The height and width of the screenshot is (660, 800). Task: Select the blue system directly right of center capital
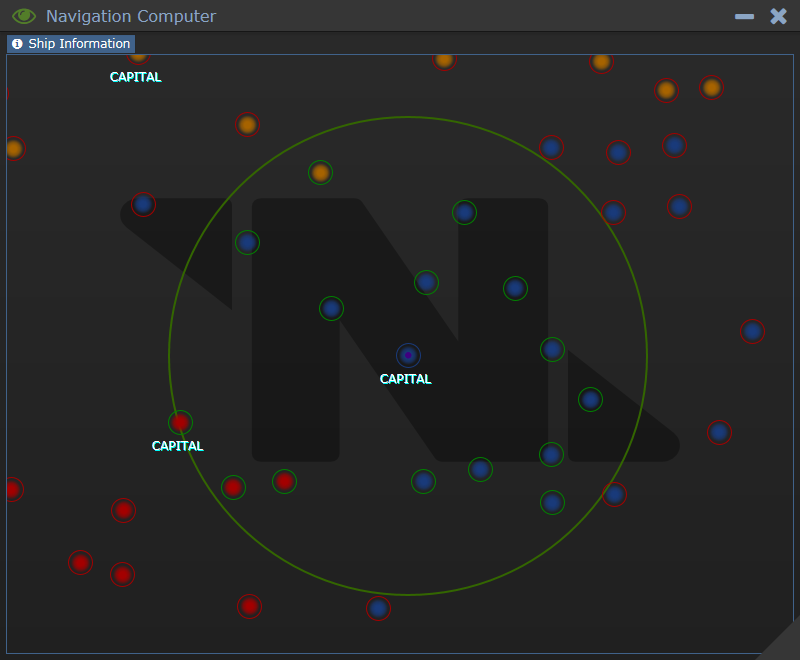553,350
